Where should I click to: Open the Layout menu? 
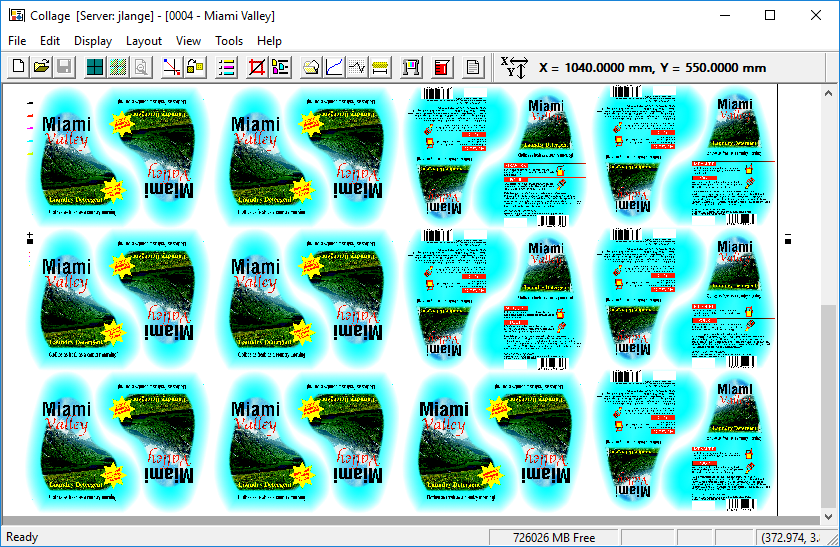[144, 41]
